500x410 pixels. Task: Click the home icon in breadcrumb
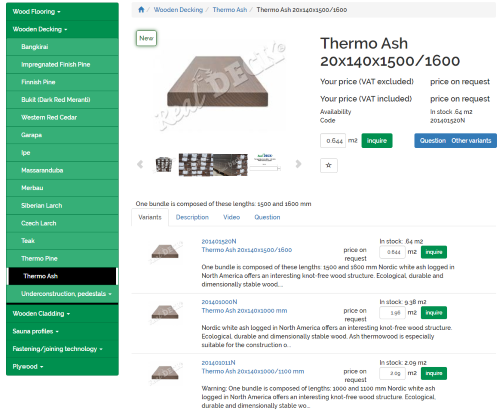pyautogui.click(x=141, y=10)
